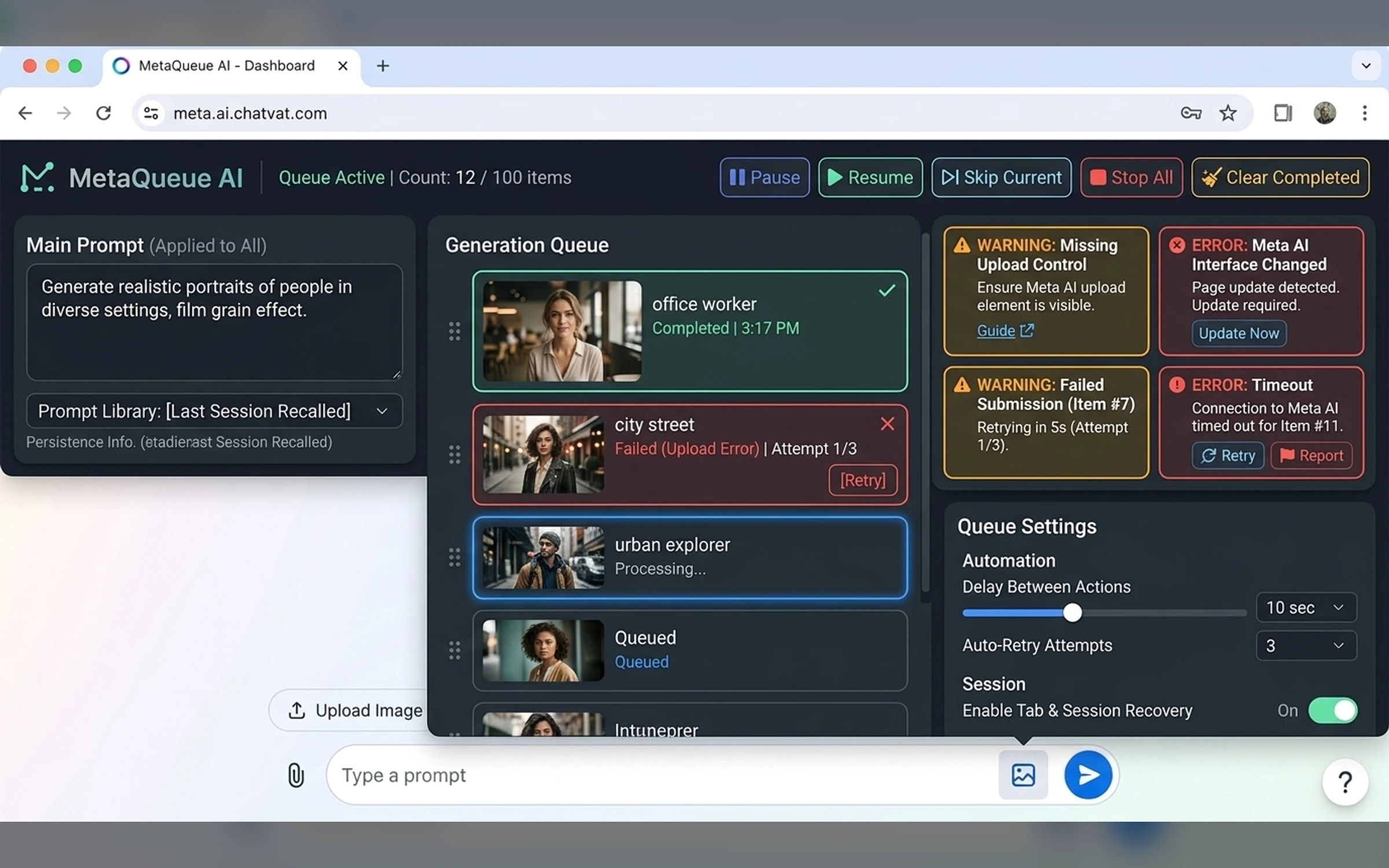The image size is (1389, 868).
Task: Bookmark this page with the star icon
Action: coord(1228,113)
